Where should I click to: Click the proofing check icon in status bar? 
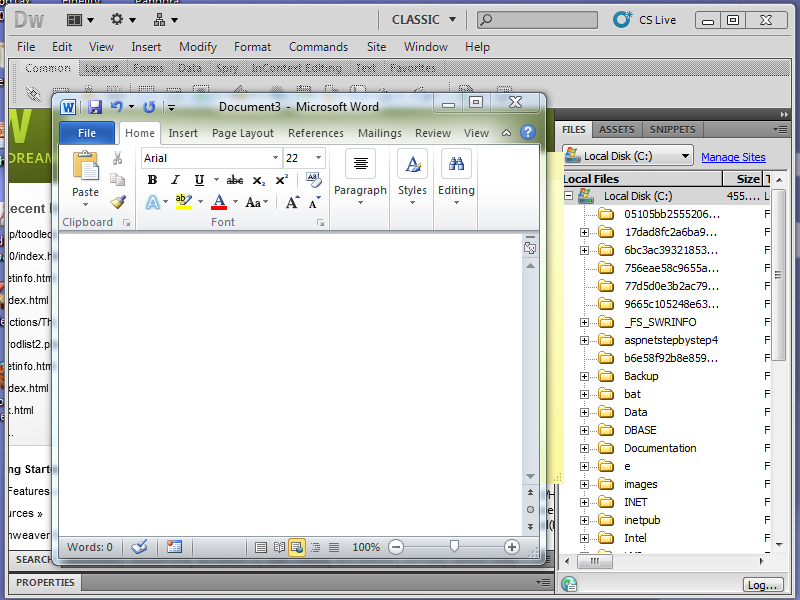tap(140, 547)
